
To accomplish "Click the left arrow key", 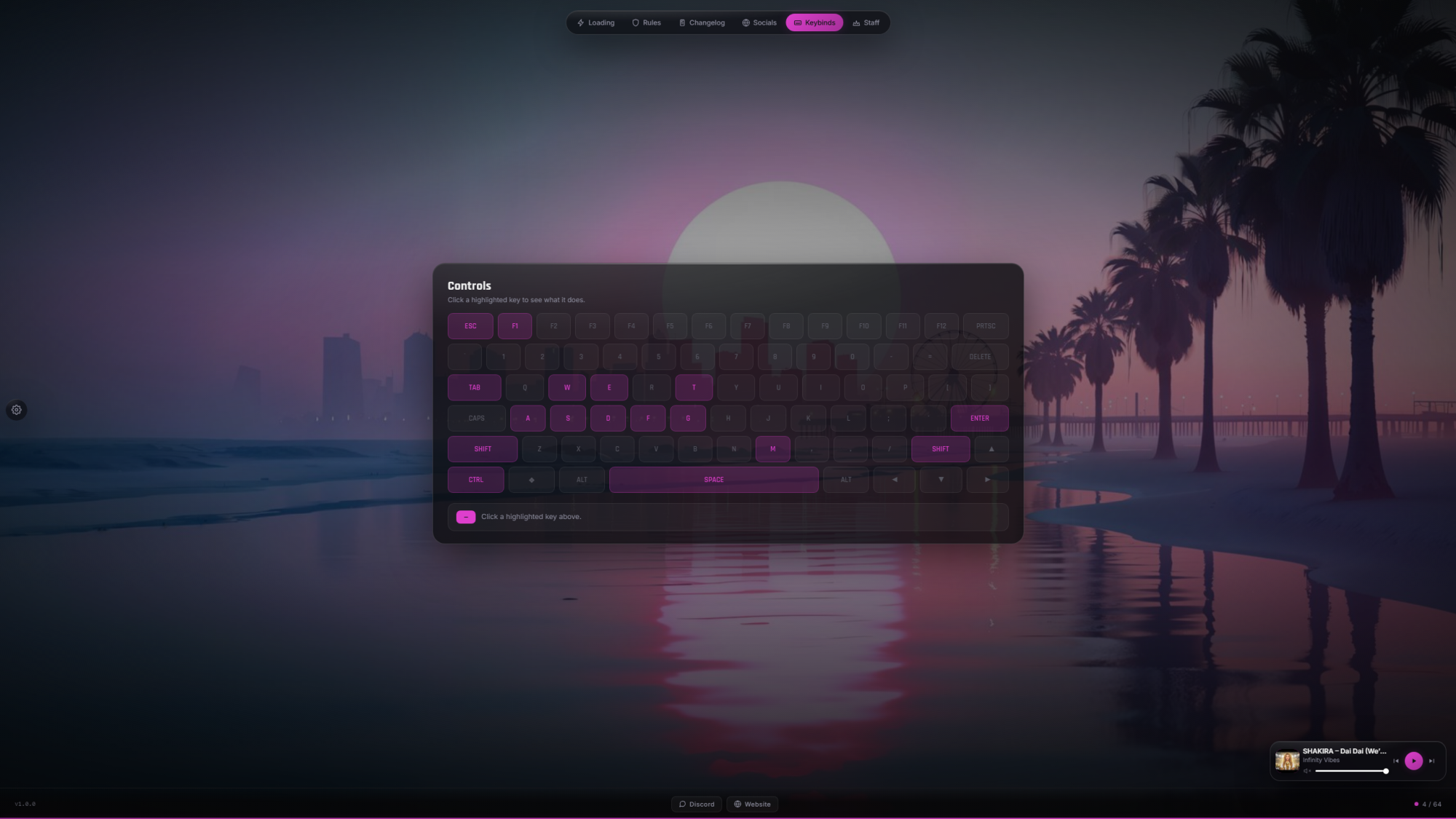I will 895,480.
